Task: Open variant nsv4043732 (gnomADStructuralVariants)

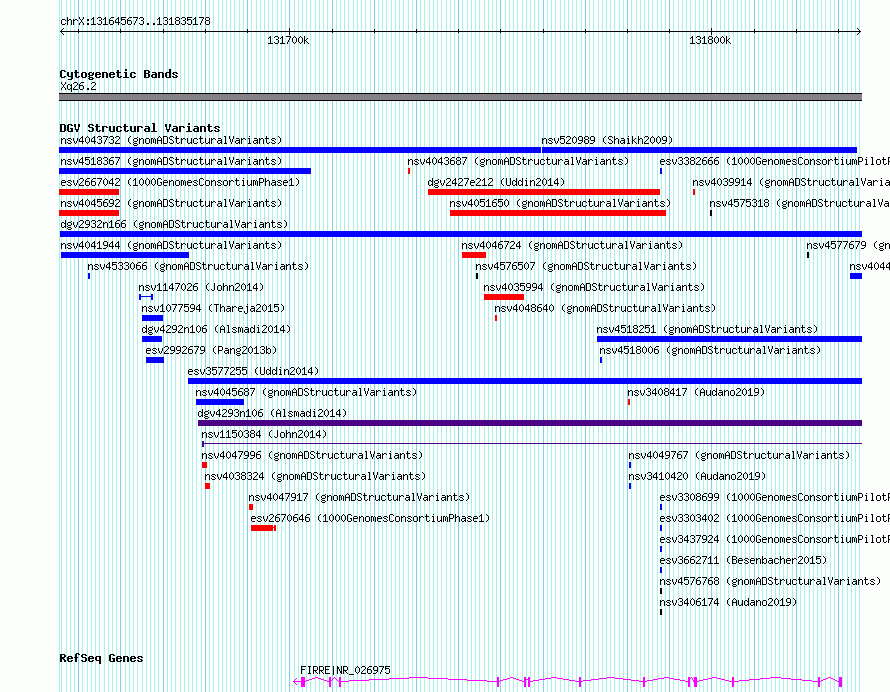Action: (x=171, y=140)
